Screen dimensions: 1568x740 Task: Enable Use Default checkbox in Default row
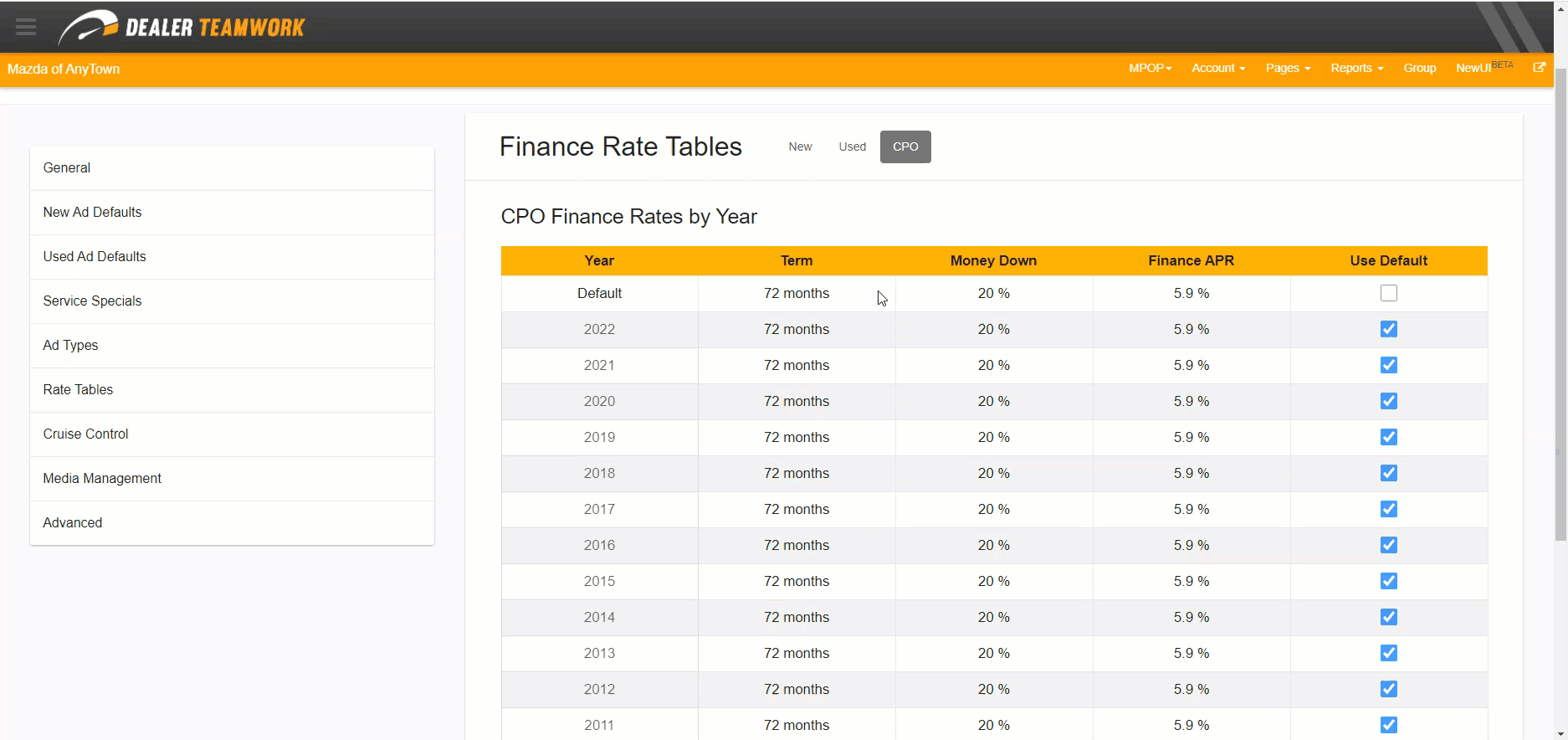tap(1388, 293)
